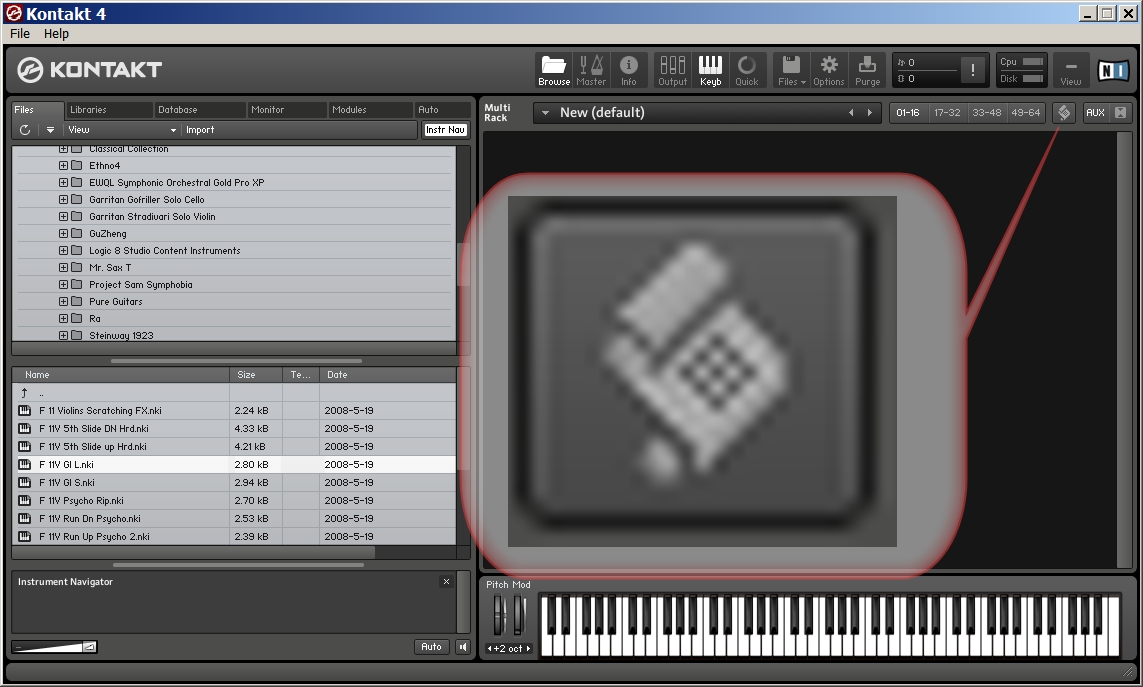Screen dimensions: 1143x687
Task: Click the panic exclamation button
Action: 972,71
